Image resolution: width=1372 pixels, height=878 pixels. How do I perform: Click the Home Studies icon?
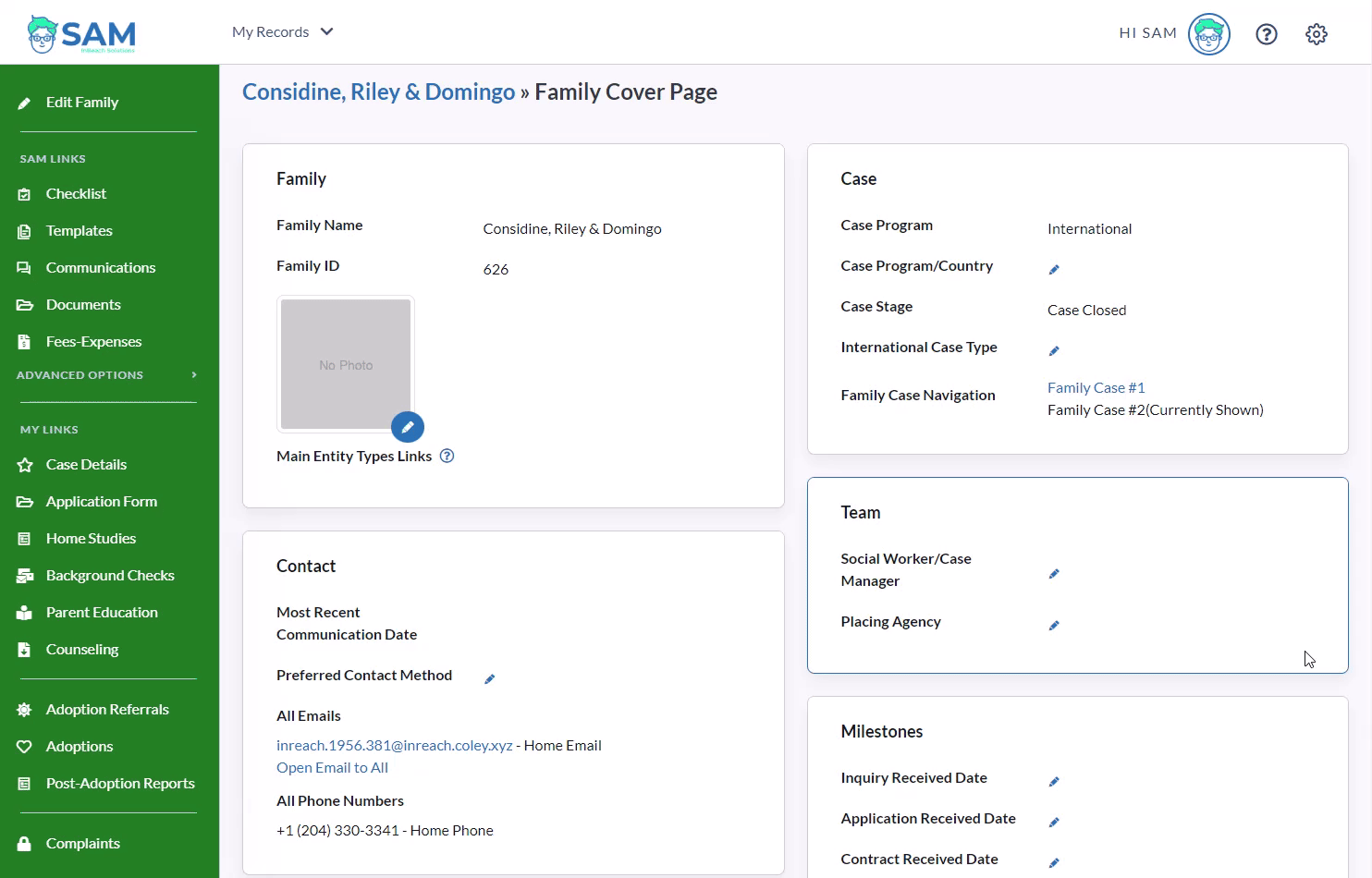(x=25, y=539)
